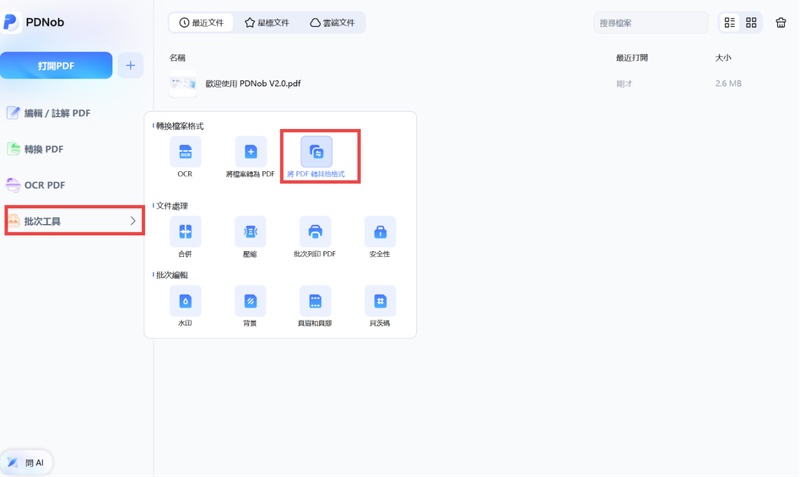The width and height of the screenshot is (800, 477).
Task: Open the 水印 watermark tool
Action: [x=185, y=301]
